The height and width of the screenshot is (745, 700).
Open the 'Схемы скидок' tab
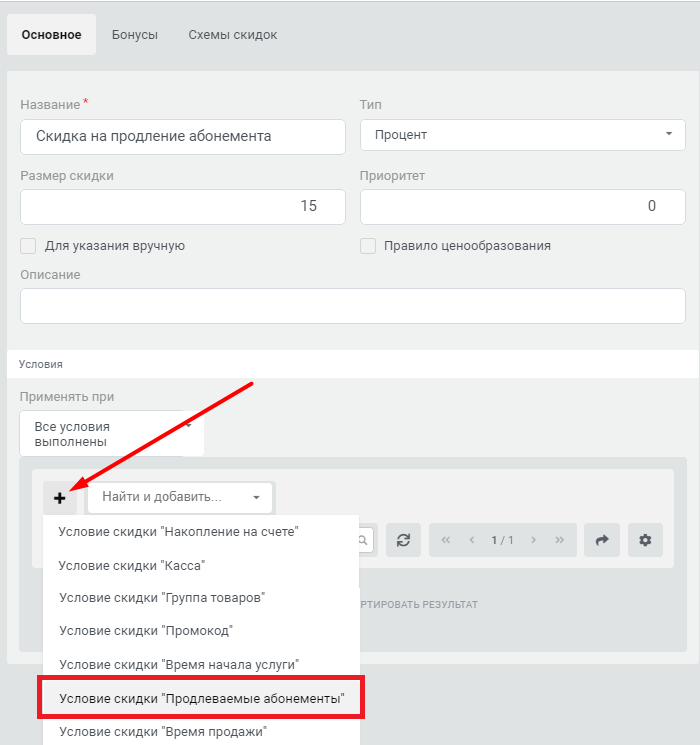tap(233, 35)
